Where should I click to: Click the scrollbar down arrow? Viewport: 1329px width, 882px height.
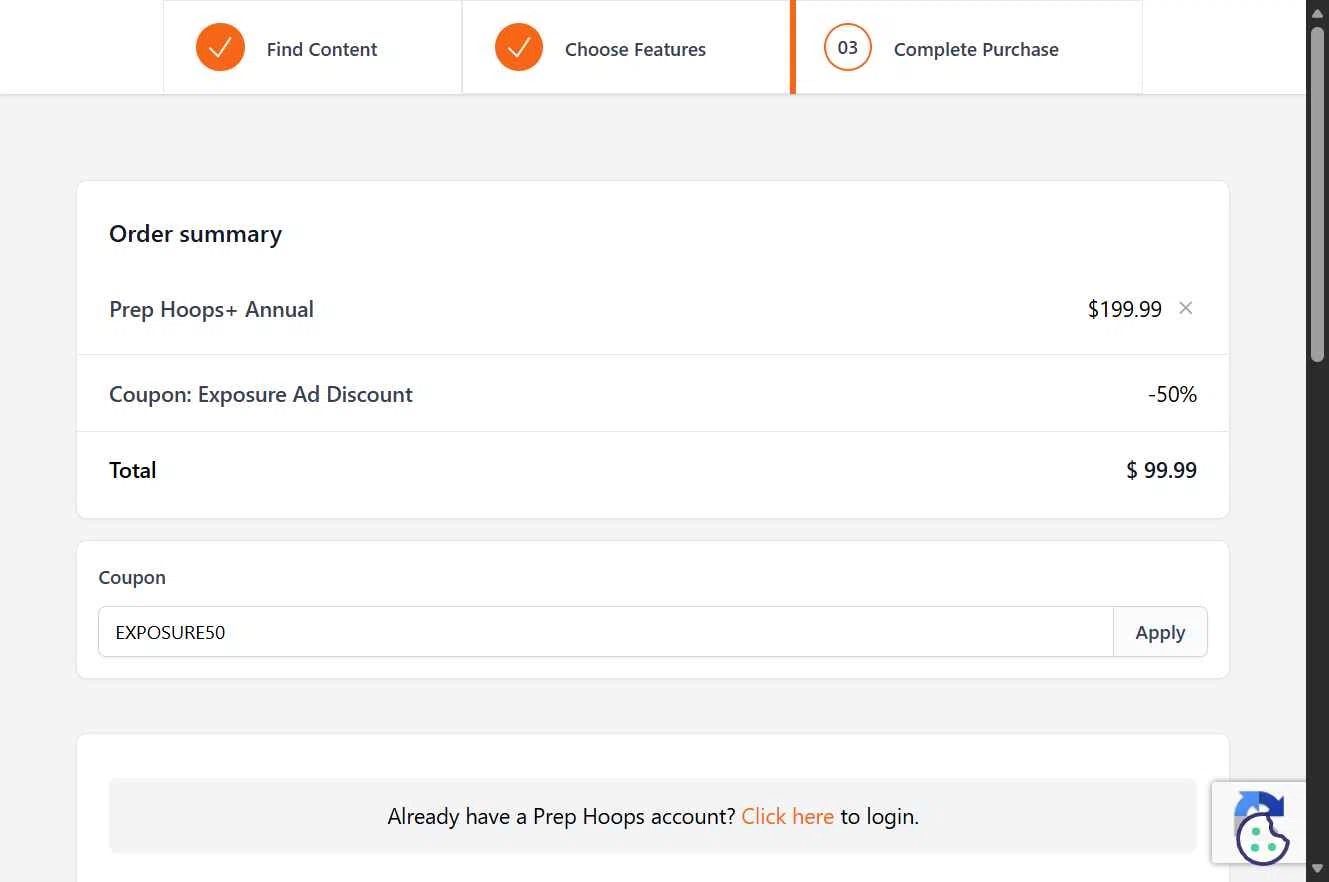tap(1318, 872)
